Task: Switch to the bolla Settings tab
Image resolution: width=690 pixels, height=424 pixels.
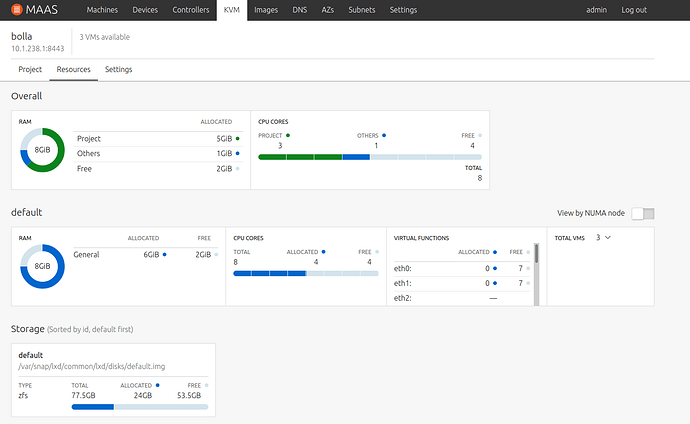Action: [118, 69]
